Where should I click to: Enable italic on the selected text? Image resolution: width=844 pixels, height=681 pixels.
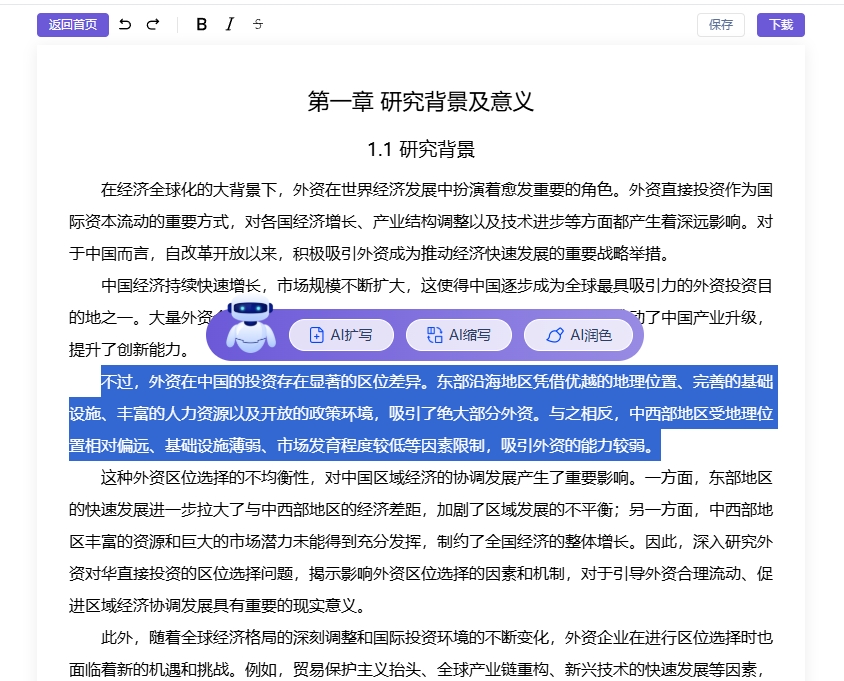230,24
